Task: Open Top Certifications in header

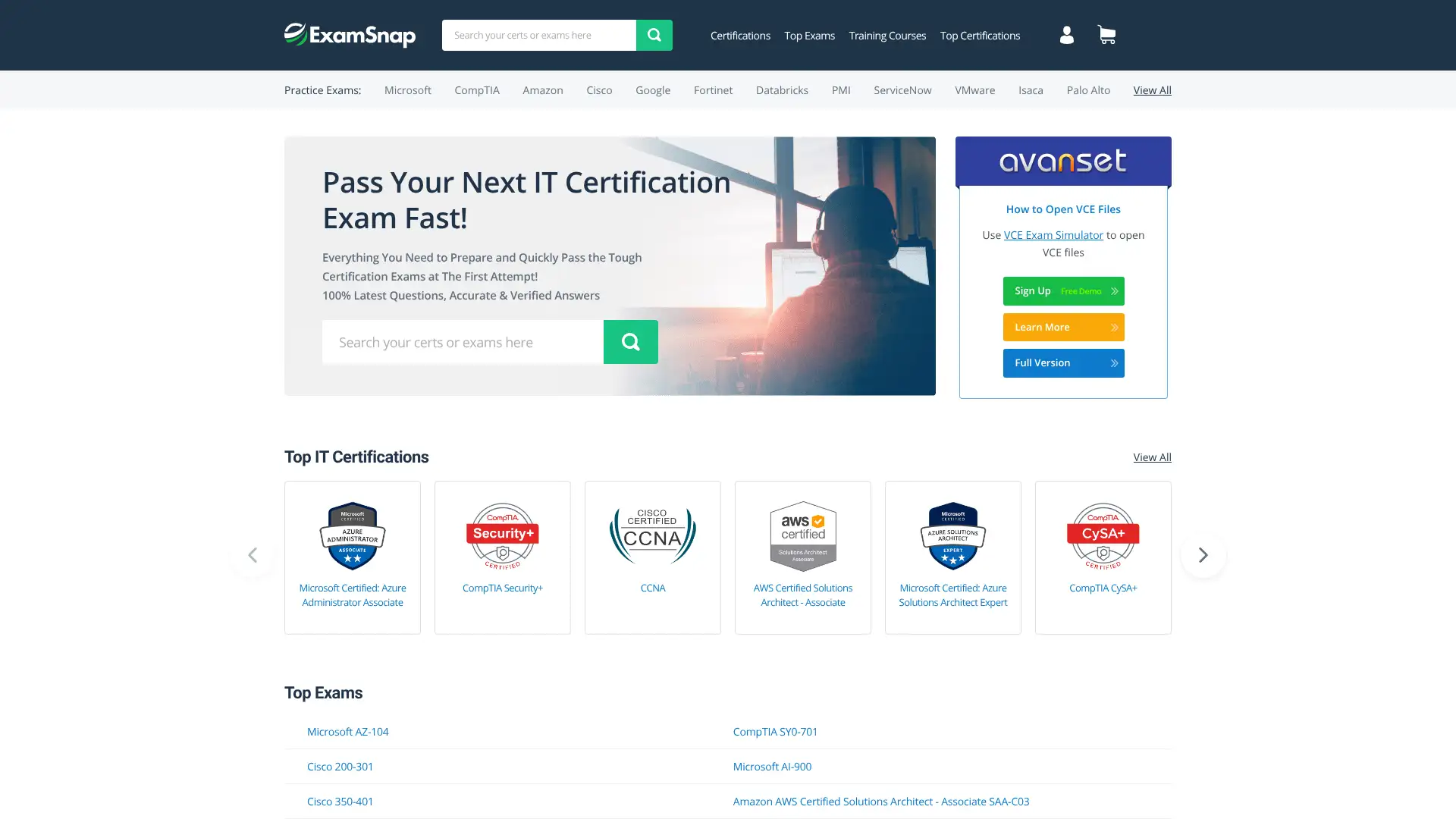Action: point(980,36)
